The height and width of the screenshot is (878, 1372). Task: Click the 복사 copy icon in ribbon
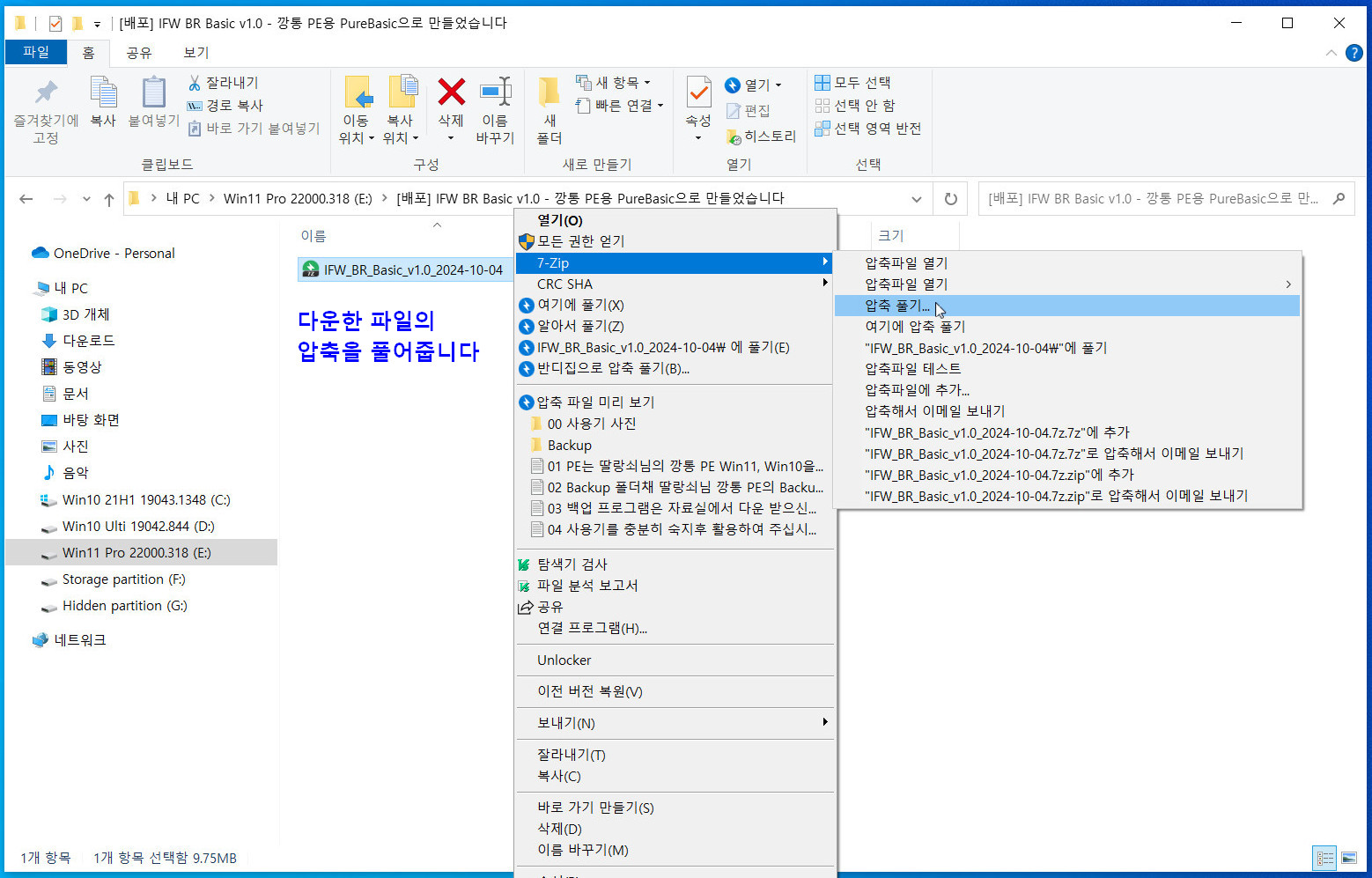point(103,92)
